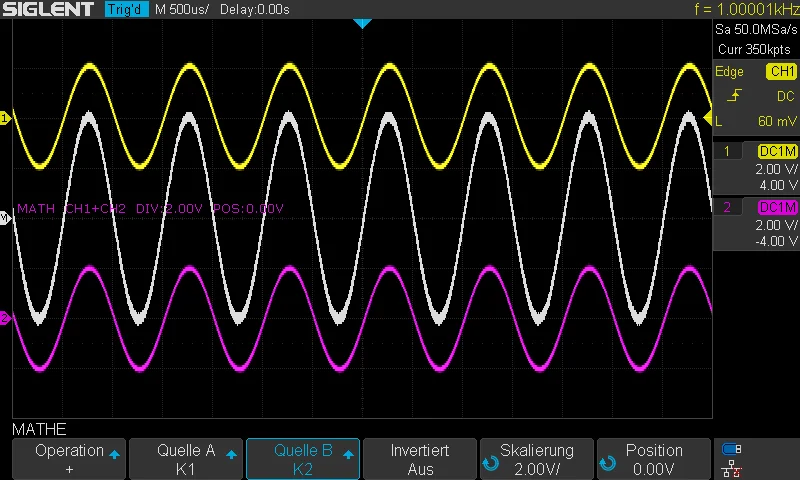The height and width of the screenshot is (480, 800).
Task: Toggle the channel 1 DC1M panel
Action: (756, 167)
